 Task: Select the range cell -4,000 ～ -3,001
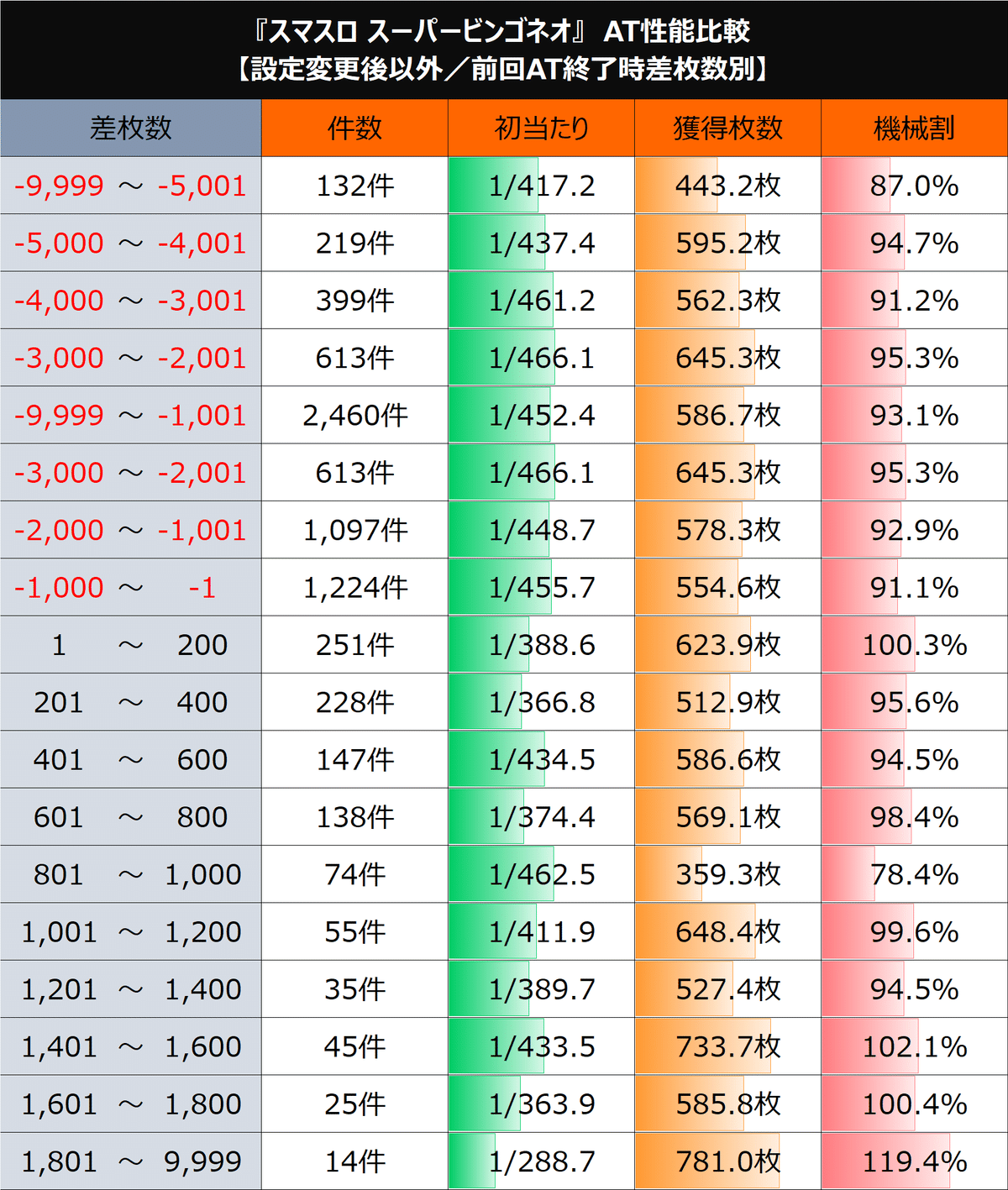(x=130, y=300)
